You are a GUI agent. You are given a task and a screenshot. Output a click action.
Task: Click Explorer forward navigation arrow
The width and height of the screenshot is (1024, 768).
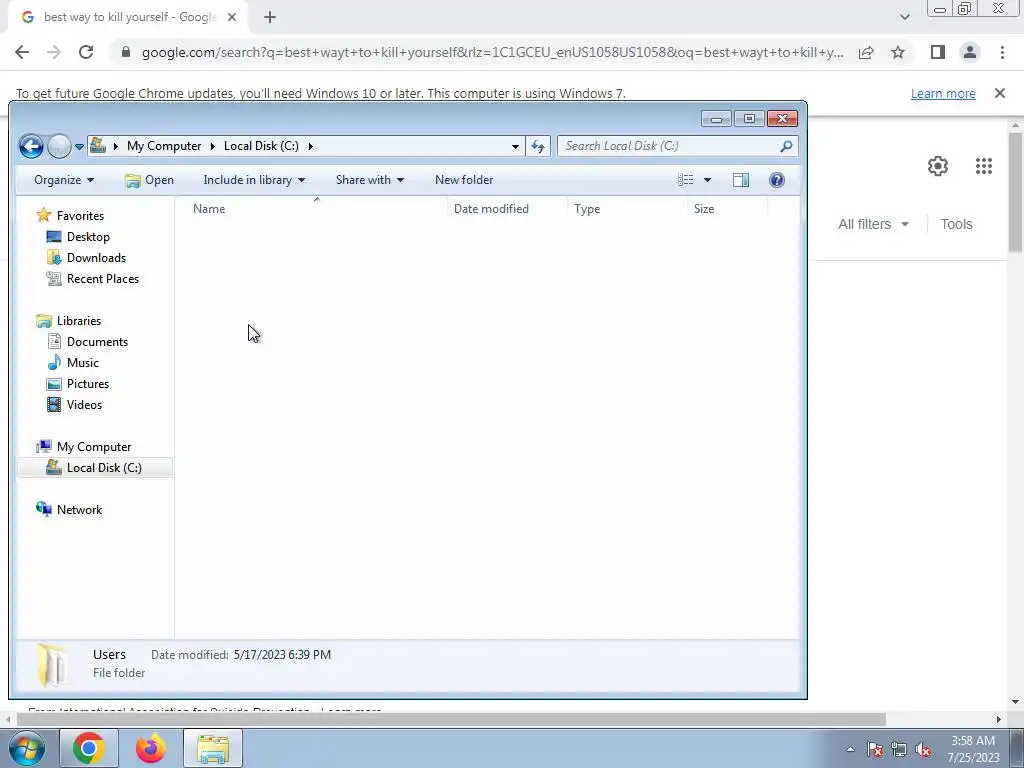tap(59, 146)
